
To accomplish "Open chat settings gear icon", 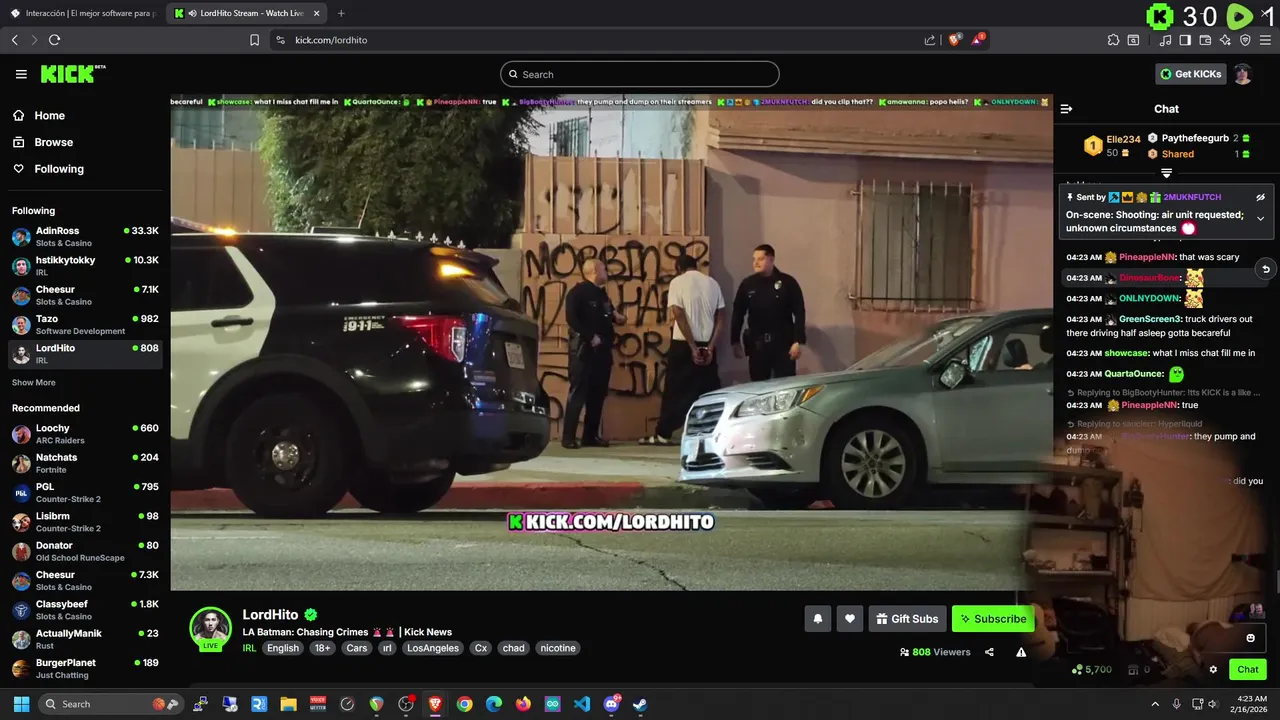I will (1213, 670).
